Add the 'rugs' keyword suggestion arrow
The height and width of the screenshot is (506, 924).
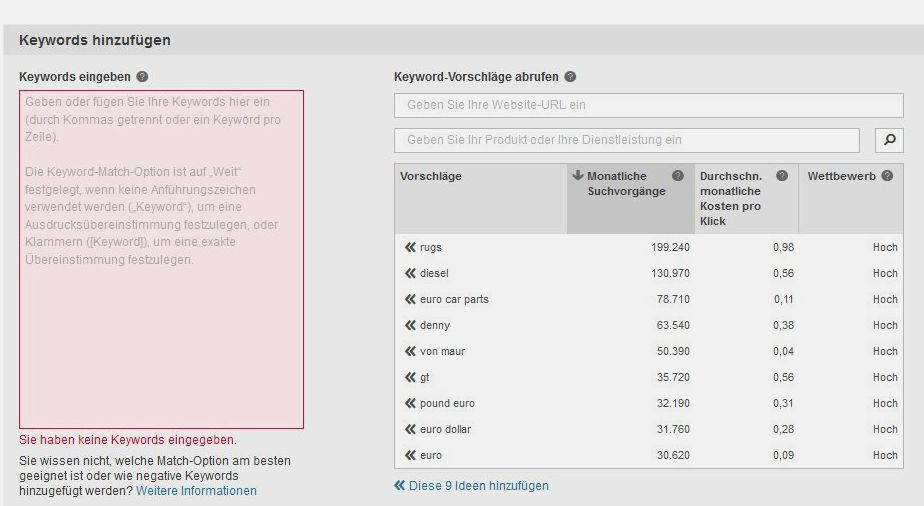(410, 247)
